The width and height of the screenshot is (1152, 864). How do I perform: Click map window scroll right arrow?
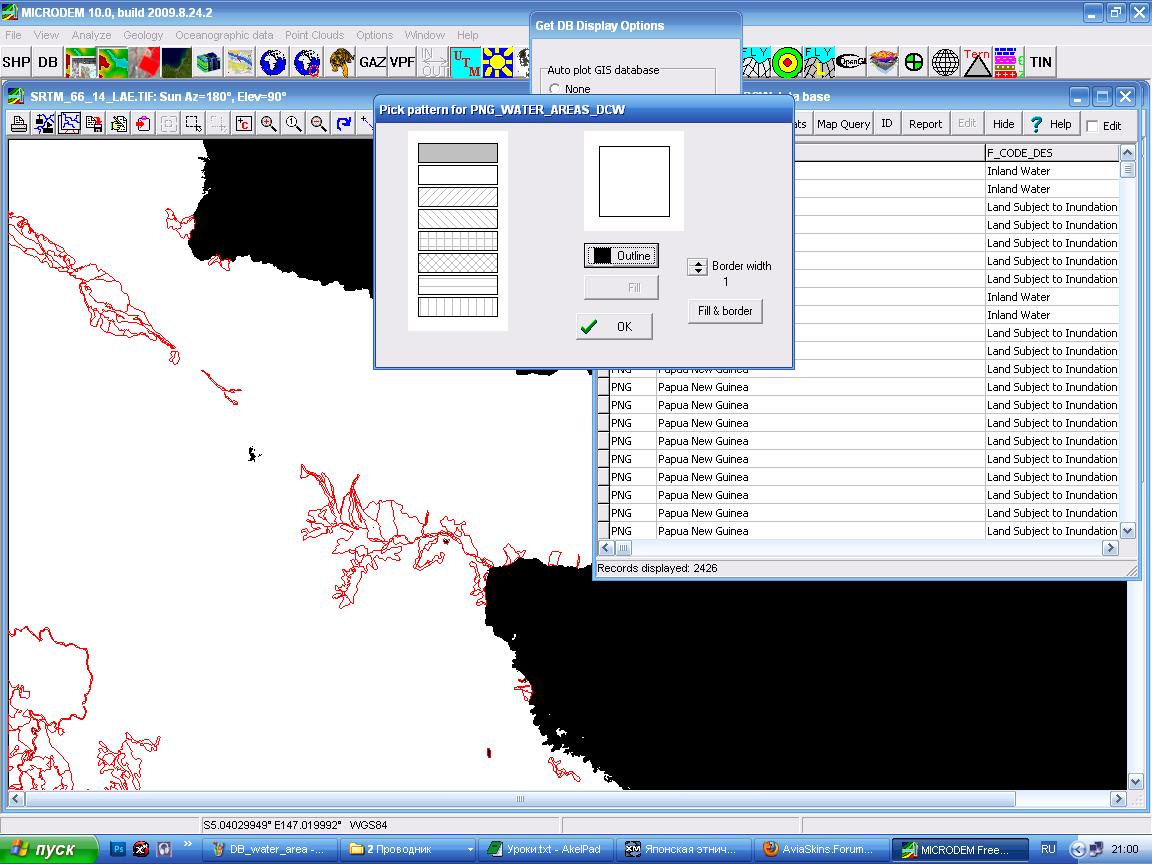[x=1117, y=799]
